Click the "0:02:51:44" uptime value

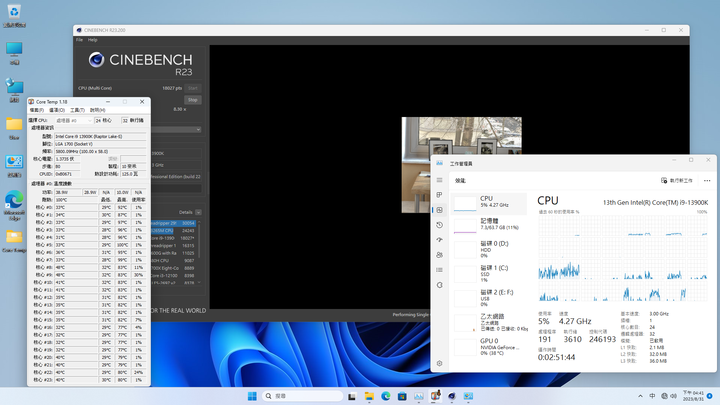tap(556, 357)
